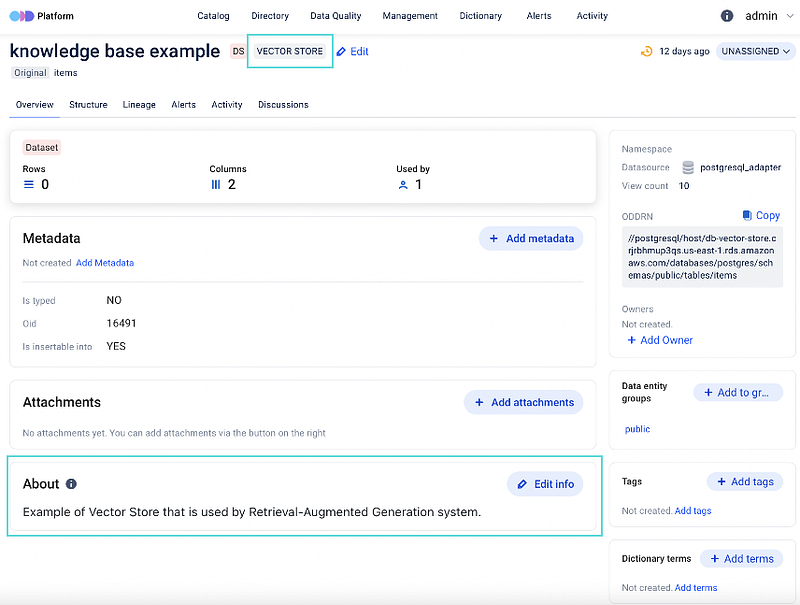Open the info icon beside admin
Screen dimensions: 800x605
[727, 16]
